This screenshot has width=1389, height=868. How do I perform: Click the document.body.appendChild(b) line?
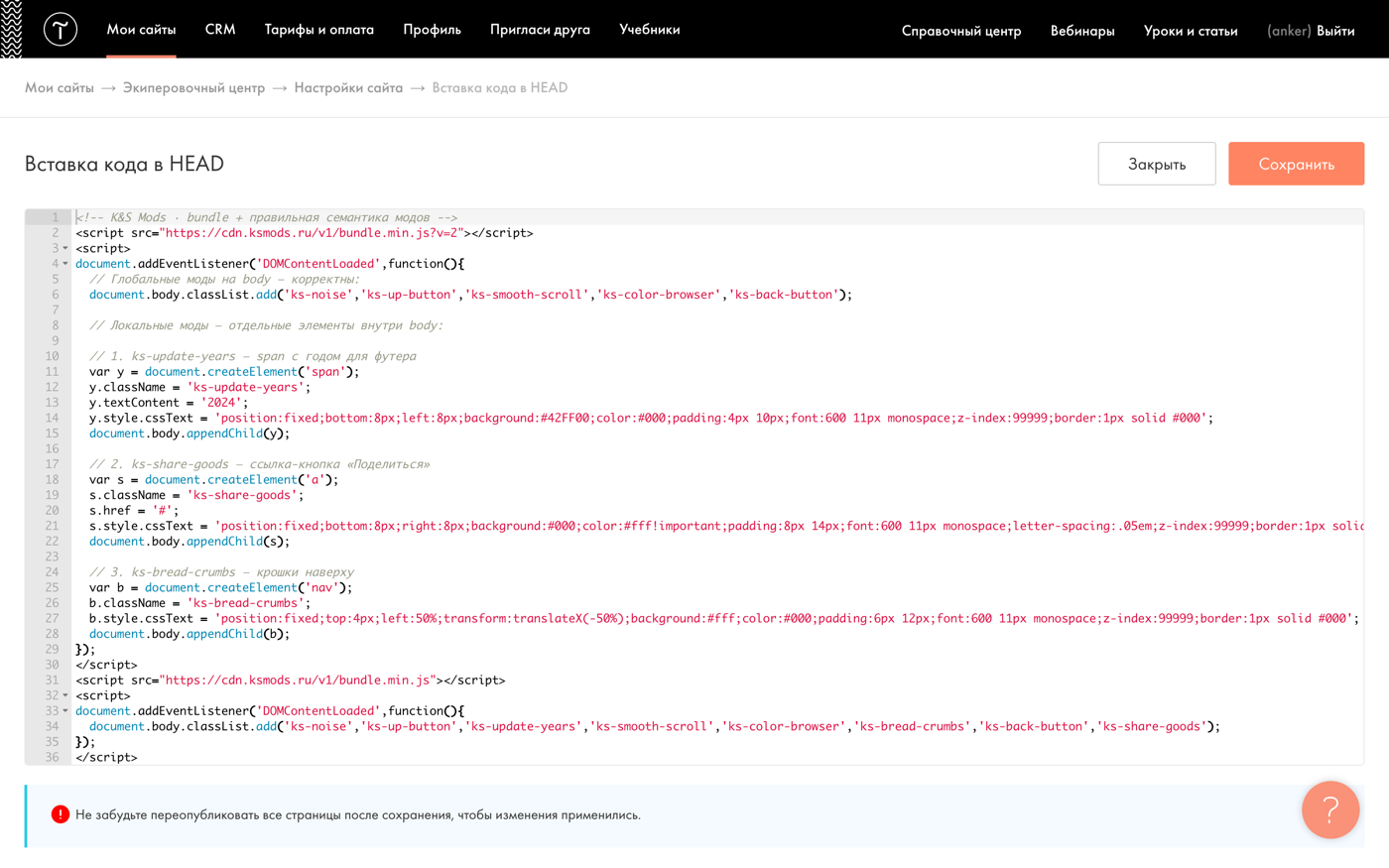click(189, 634)
